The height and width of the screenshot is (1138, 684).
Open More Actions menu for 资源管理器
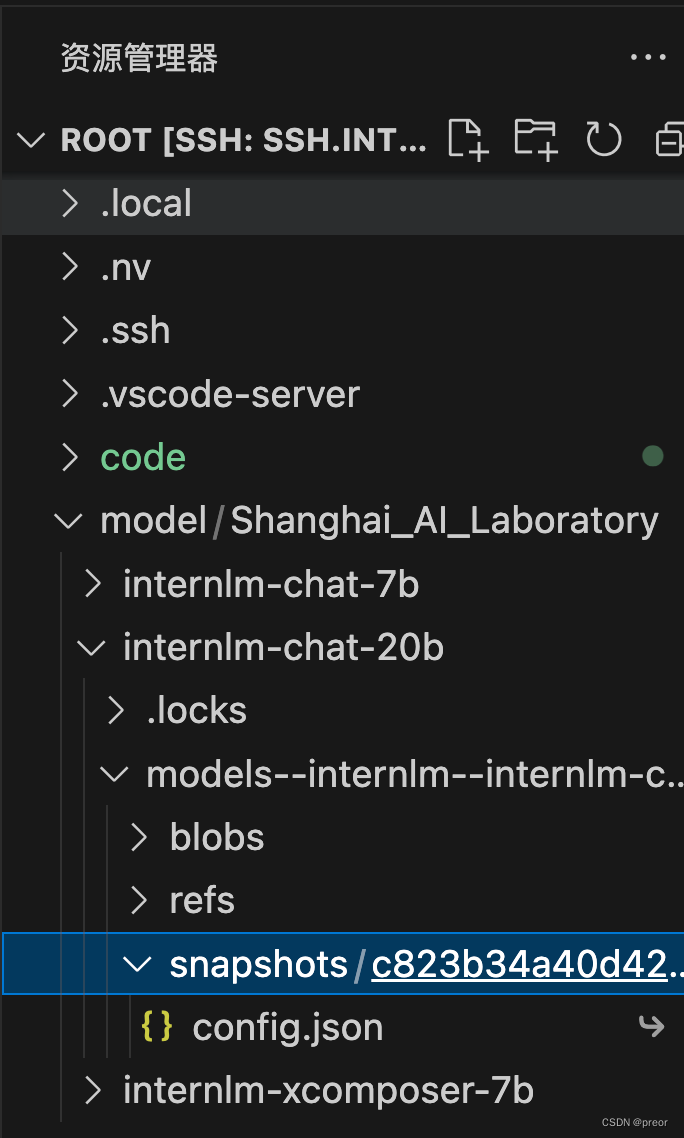pos(647,57)
